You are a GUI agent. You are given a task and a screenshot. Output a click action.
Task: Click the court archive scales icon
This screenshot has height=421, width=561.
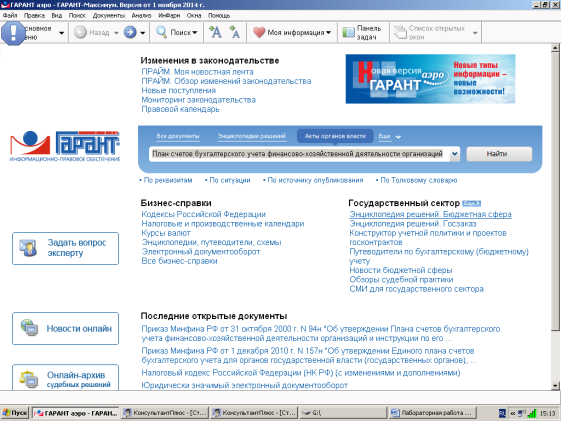coord(29,379)
